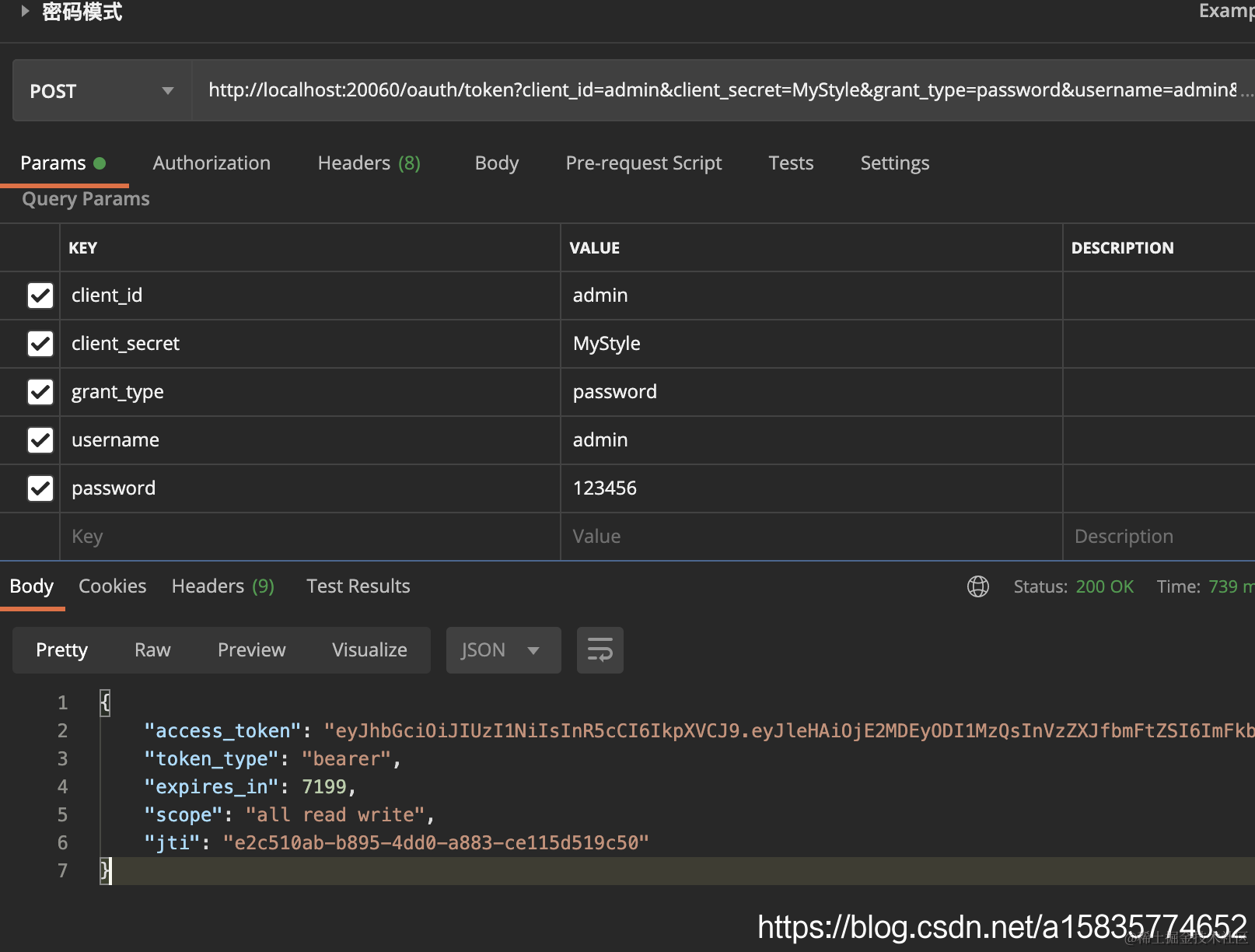Open the Test Results tab
This screenshot has width=1255, height=952.
click(358, 586)
